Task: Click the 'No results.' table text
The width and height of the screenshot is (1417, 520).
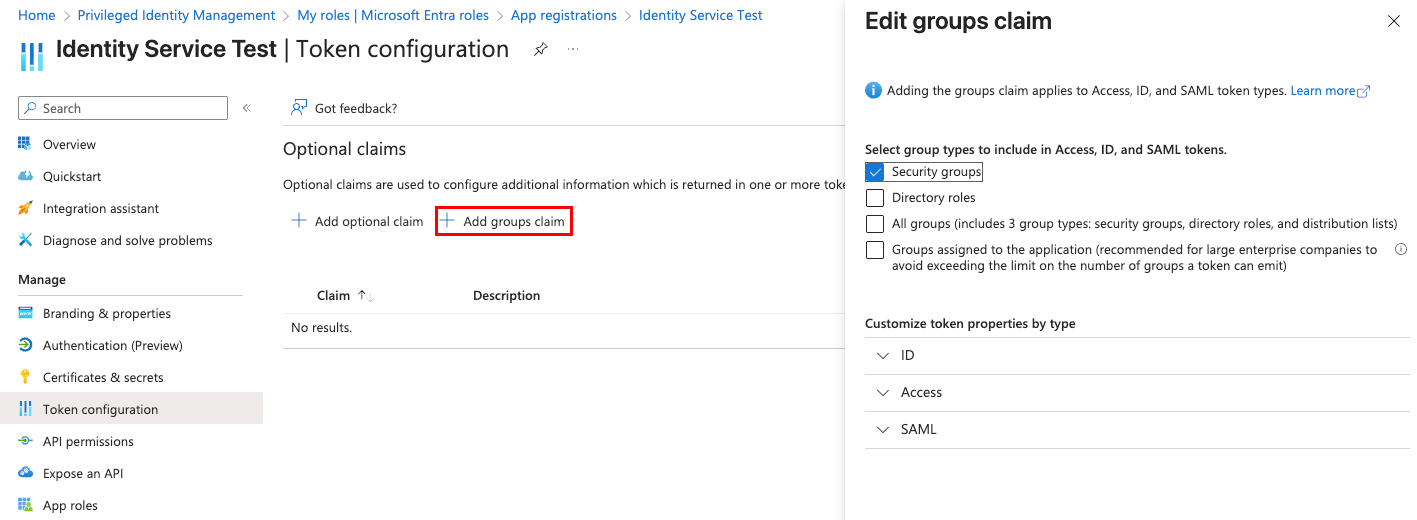Action: (x=321, y=328)
